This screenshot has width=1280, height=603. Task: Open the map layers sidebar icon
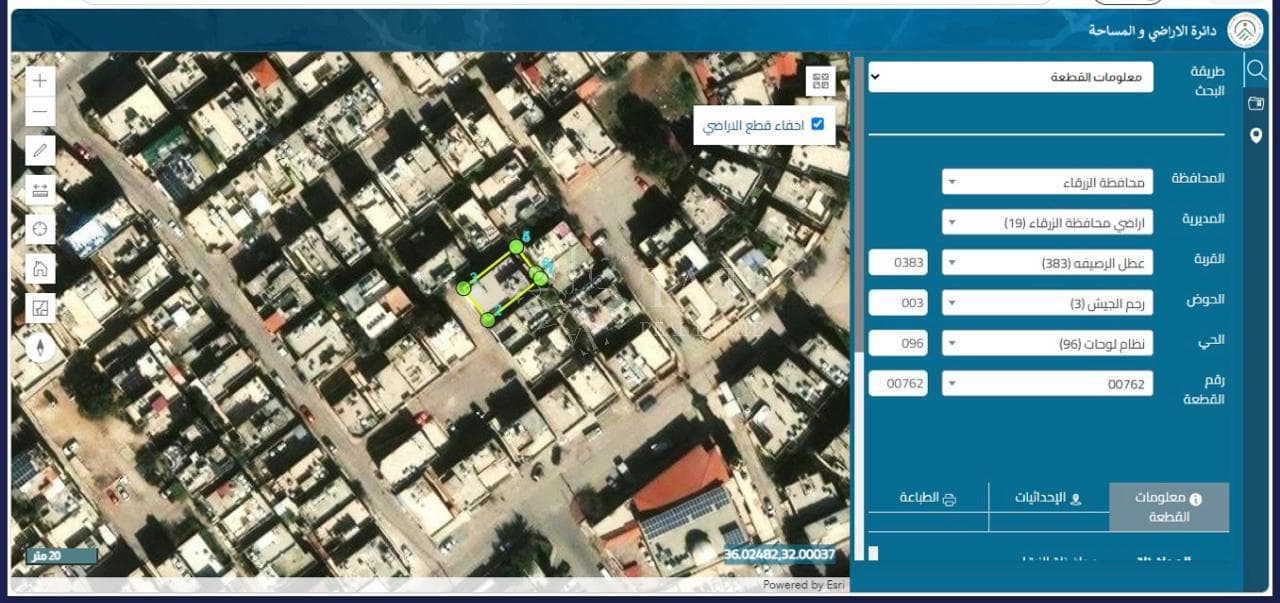pos(1256,103)
